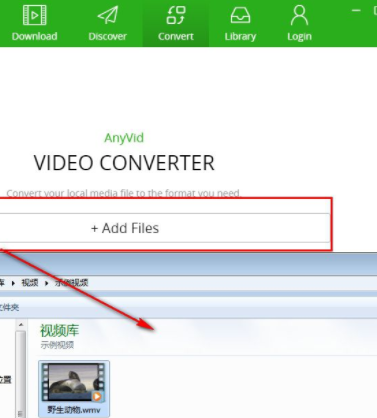Open the Discover paper-plane icon
Screen dimensions: 377x418
coord(108,15)
